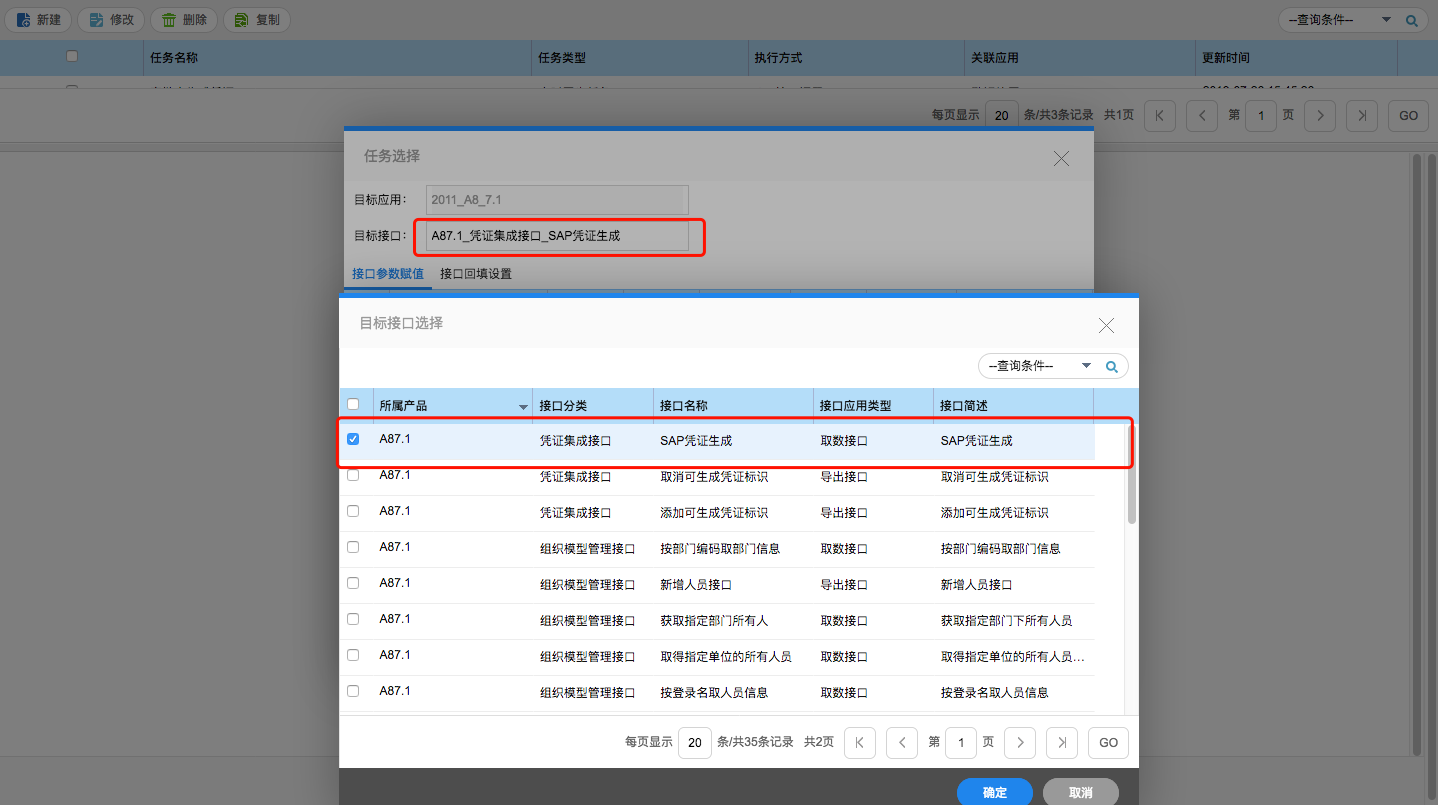
Task: Toggle select-all checkbox in dialog table header
Action: [x=353, y=404]
